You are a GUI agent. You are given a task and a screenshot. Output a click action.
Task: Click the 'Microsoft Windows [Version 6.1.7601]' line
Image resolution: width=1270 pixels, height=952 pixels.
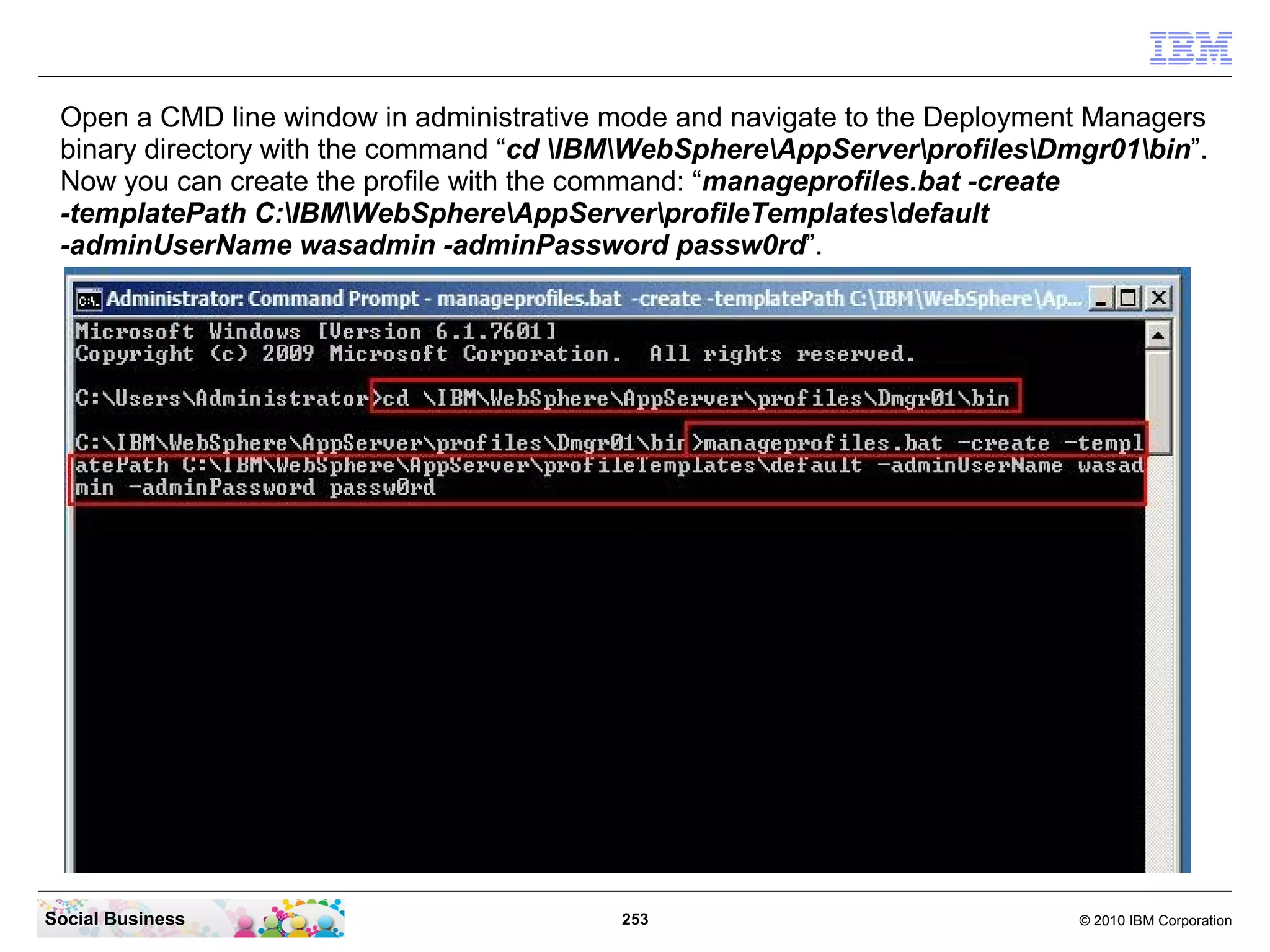[316, 332]
